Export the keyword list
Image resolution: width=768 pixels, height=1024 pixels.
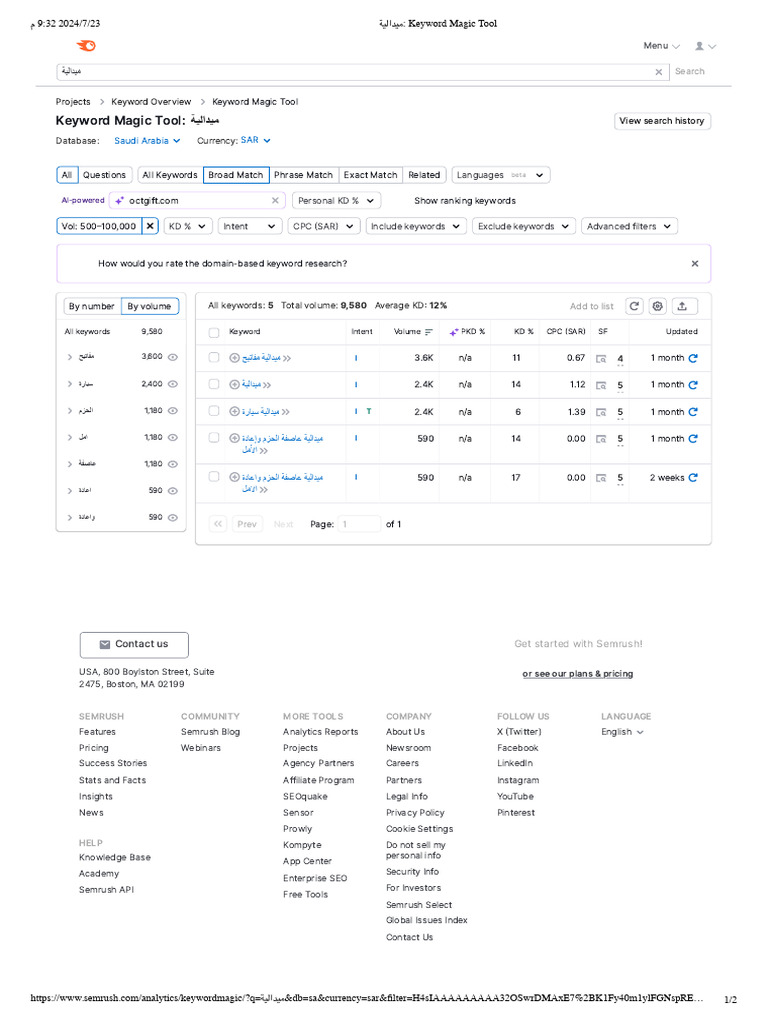[x=683, y=306]
